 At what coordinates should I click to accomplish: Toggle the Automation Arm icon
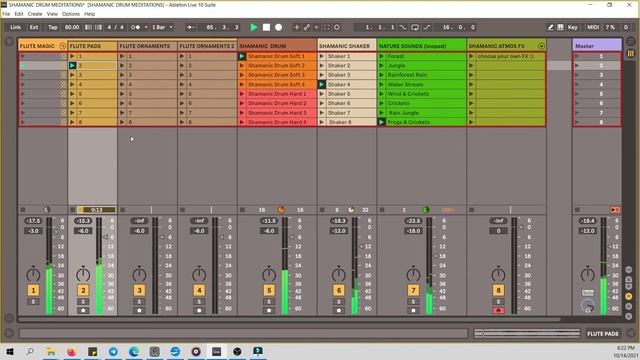tap(307, 27)
